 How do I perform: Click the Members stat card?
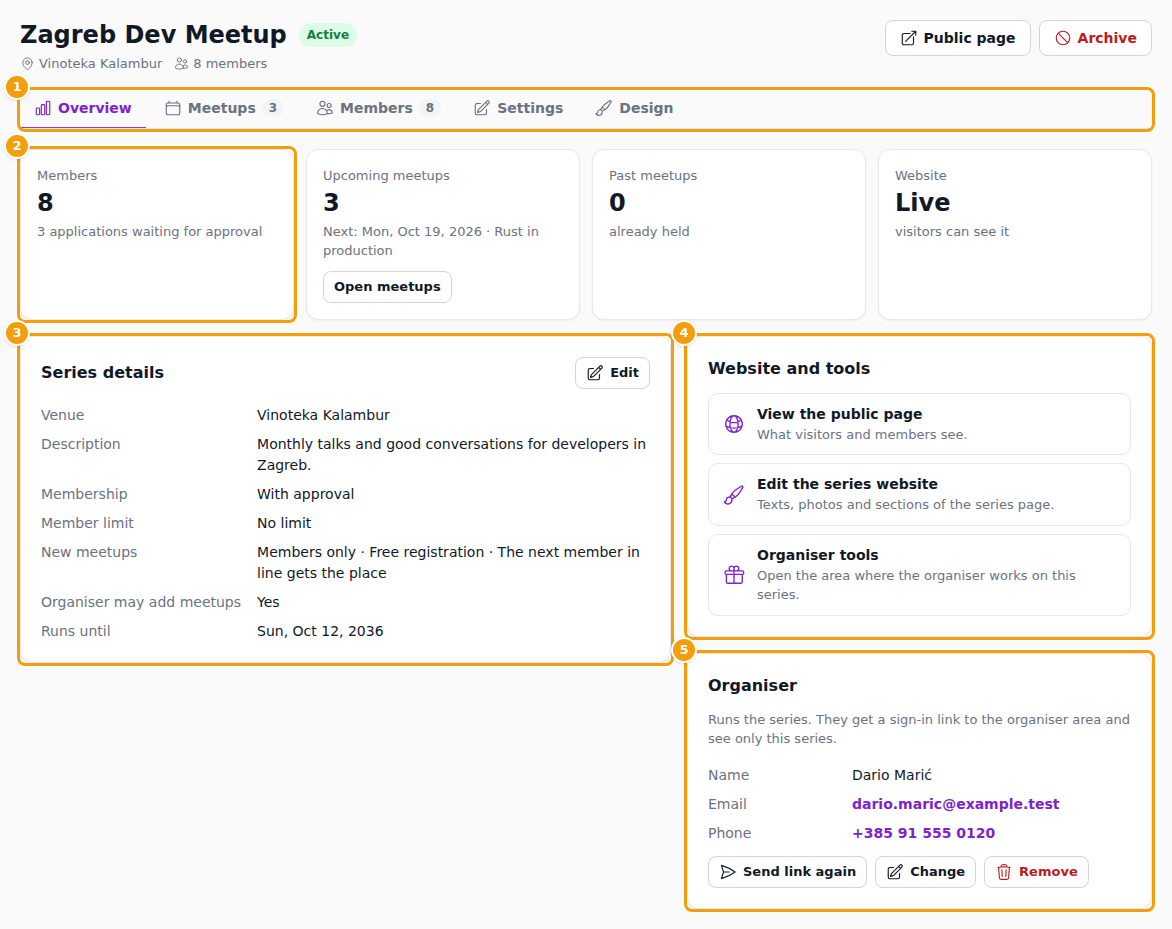point(157,235)
